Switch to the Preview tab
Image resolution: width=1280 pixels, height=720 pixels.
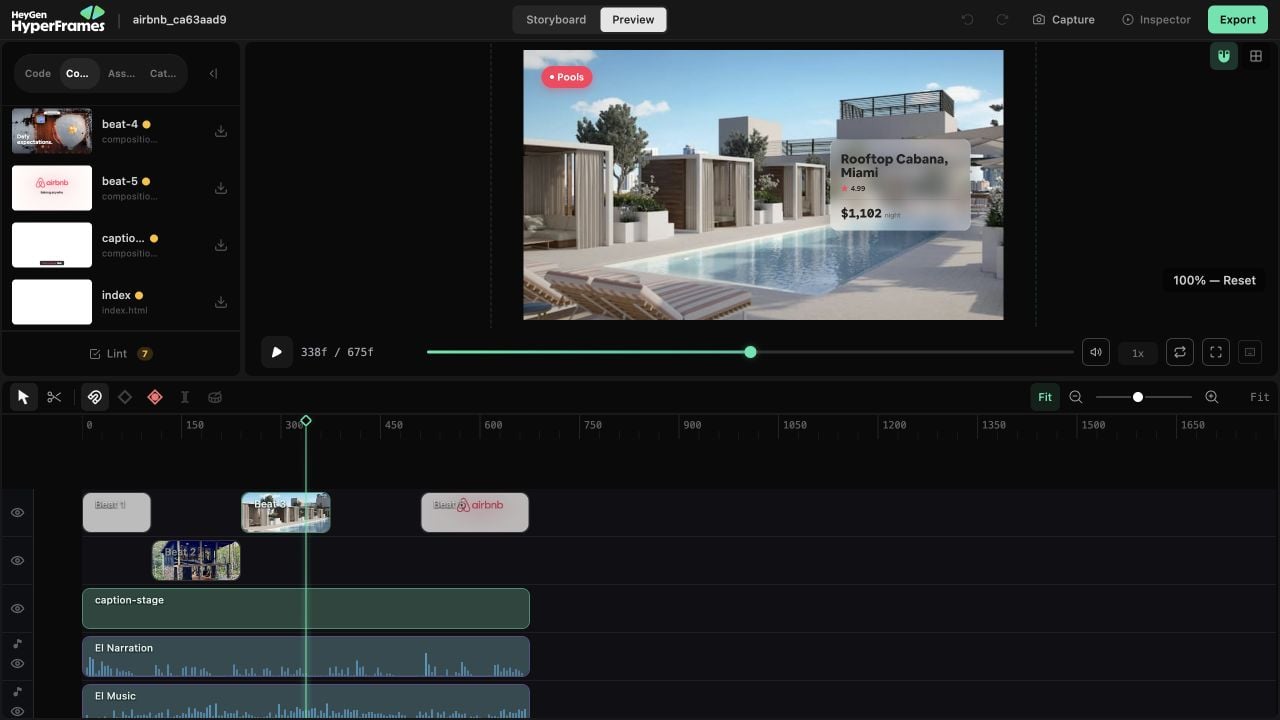click(633, 19)
